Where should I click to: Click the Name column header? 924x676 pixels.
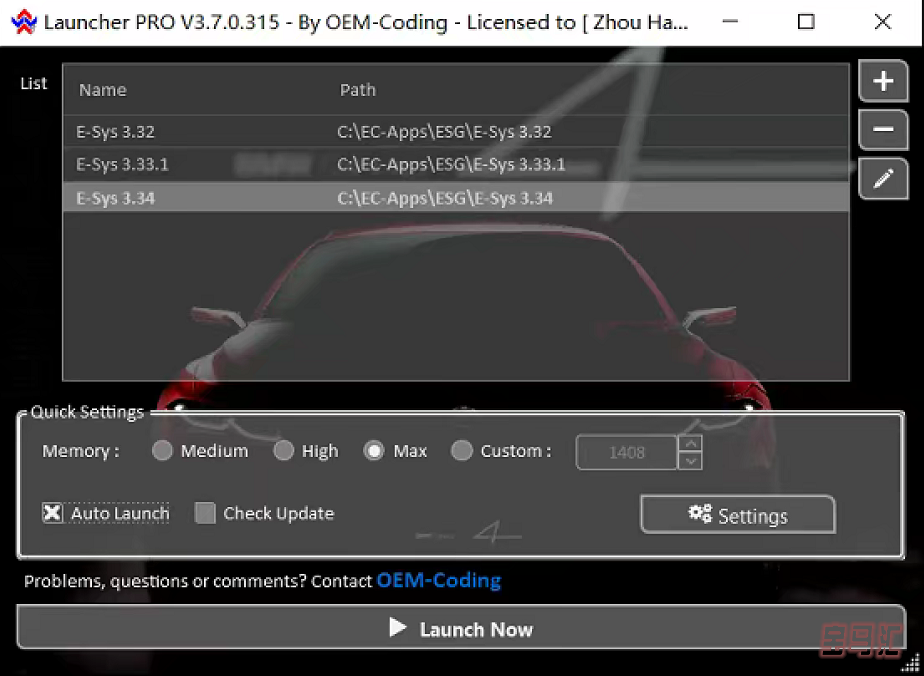[103, 90]
